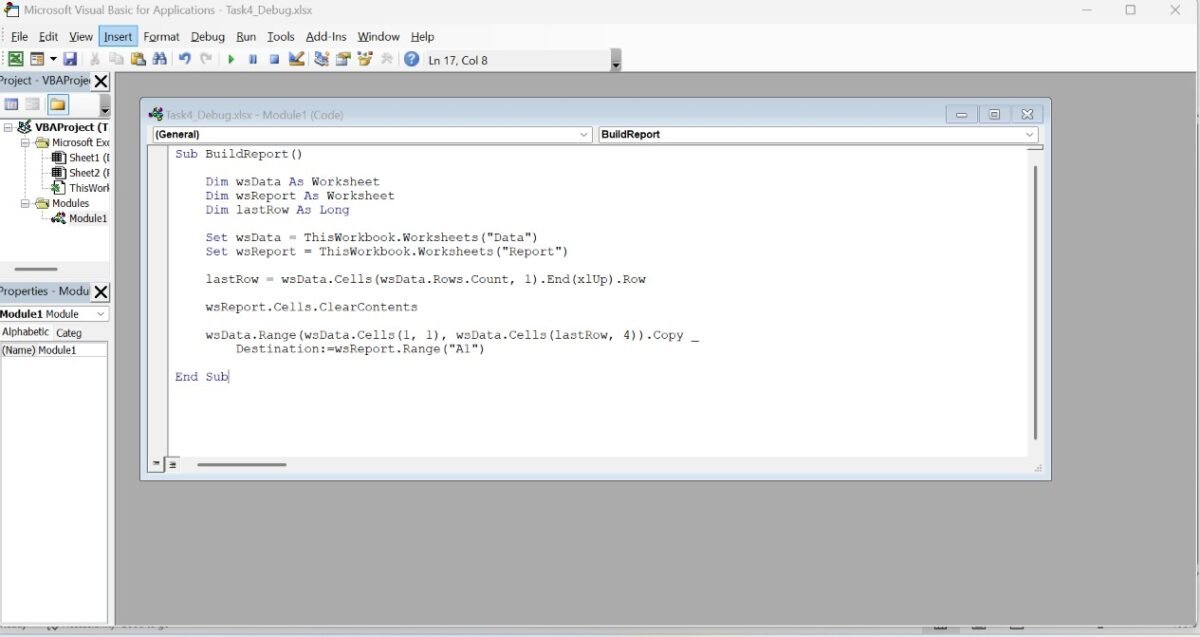
Task: Open the Debug menu
Action: pyautogui.click(x=208, y=37)
